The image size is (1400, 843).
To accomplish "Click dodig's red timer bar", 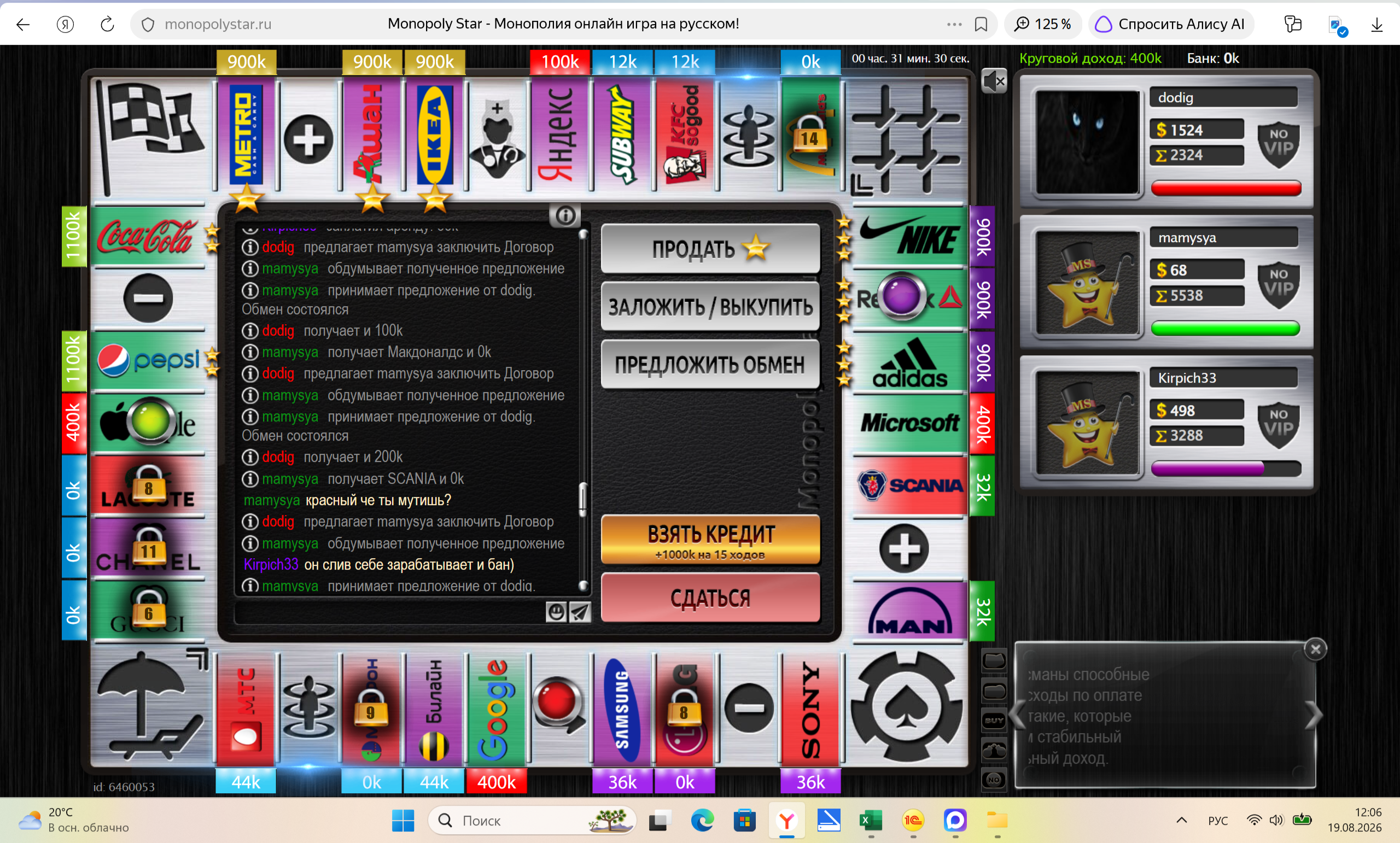I will tap(1226, 188).
